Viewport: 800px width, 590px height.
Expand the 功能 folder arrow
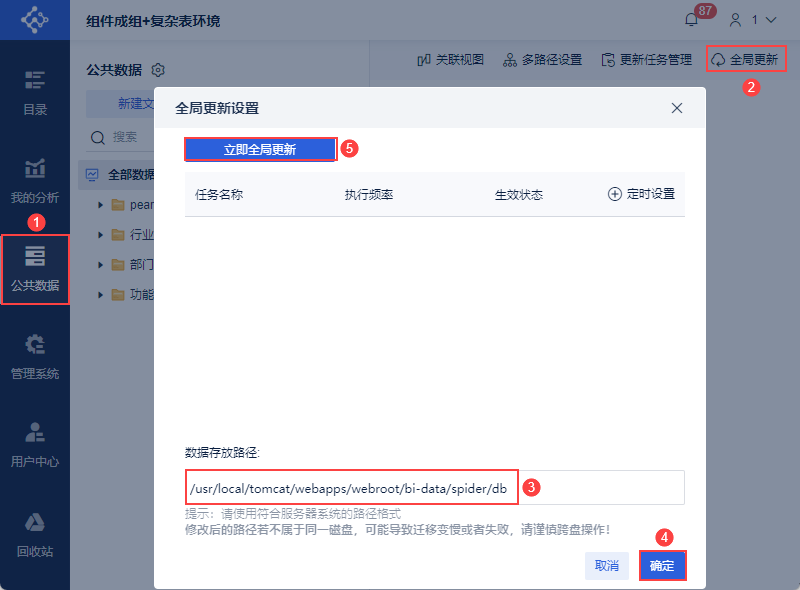pyautogui.click(x=101, y=294)
